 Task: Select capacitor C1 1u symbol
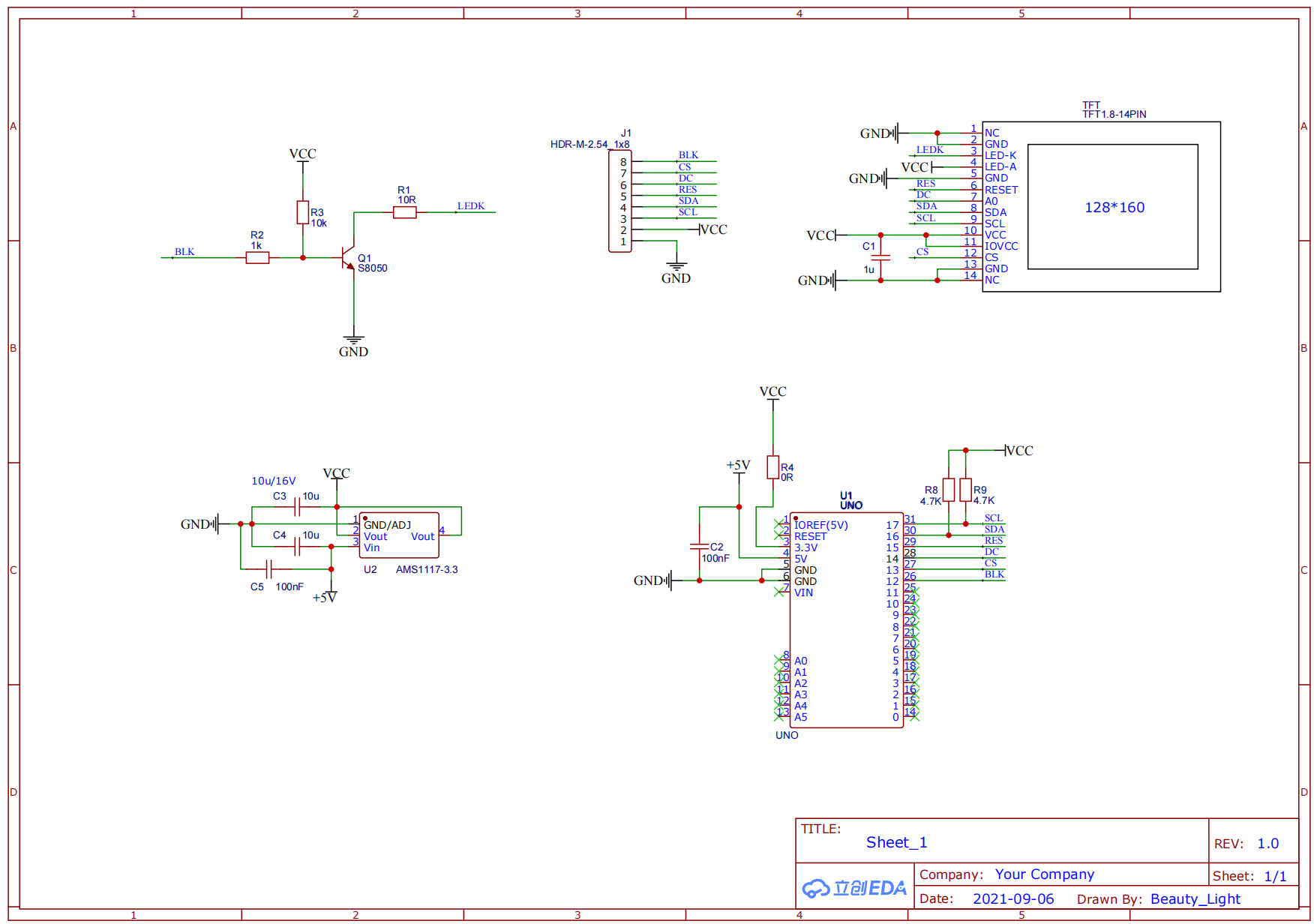[x=880, y=257]
